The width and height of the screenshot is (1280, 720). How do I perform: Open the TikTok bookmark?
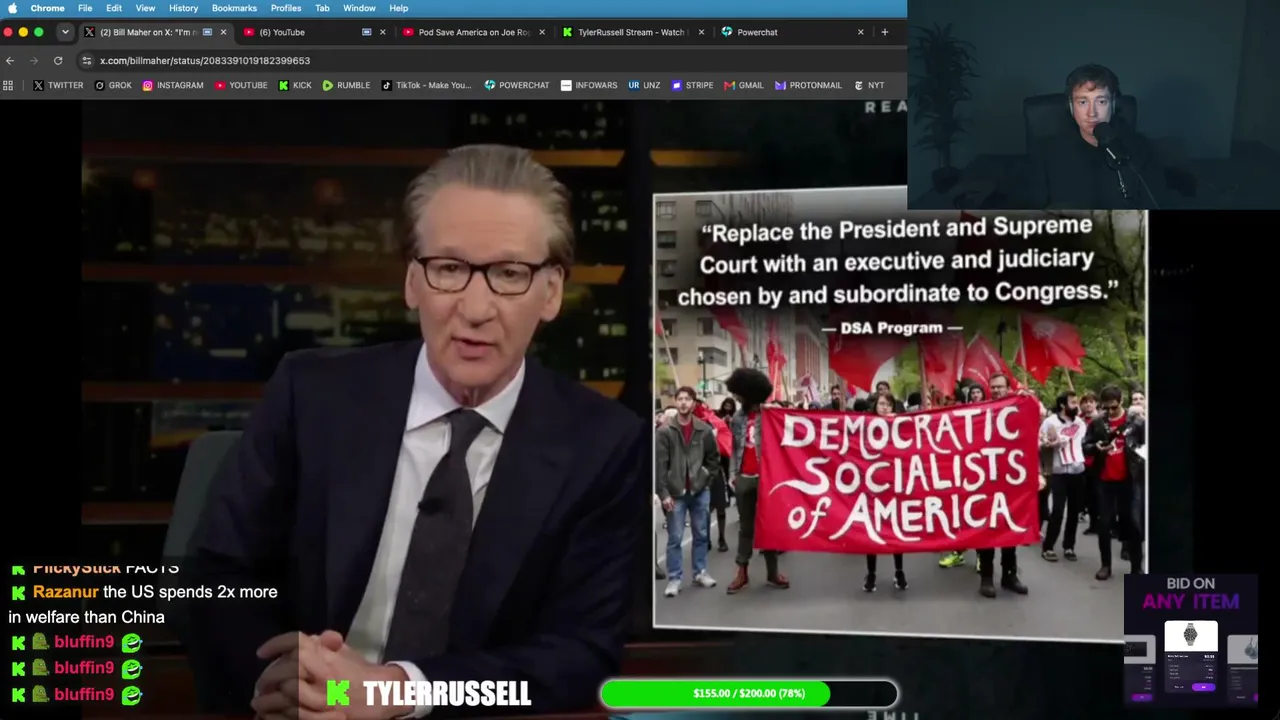(426, 85)
